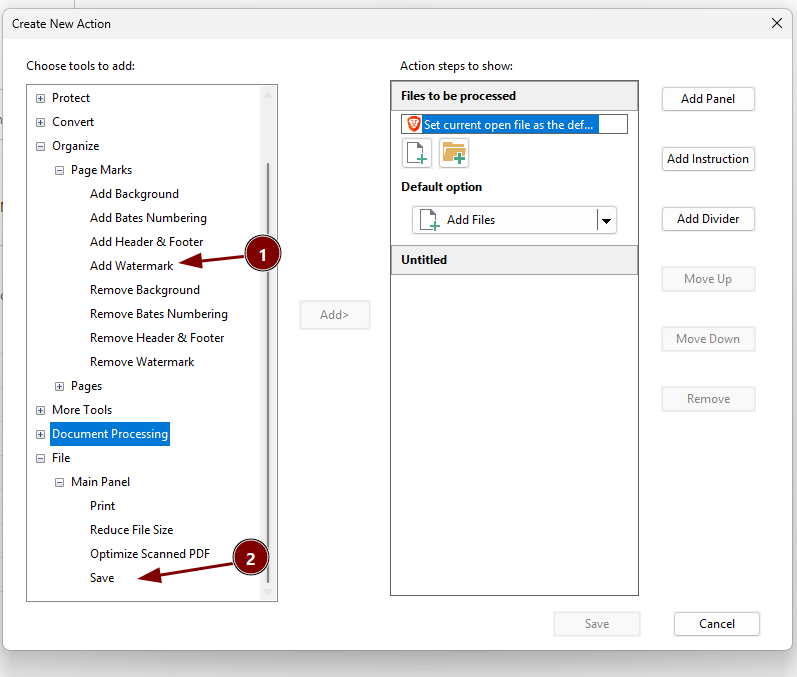Collapse the File tree node
Image resolution: width=797 pixels, height=677 pixels.
(x=41, y=458)
